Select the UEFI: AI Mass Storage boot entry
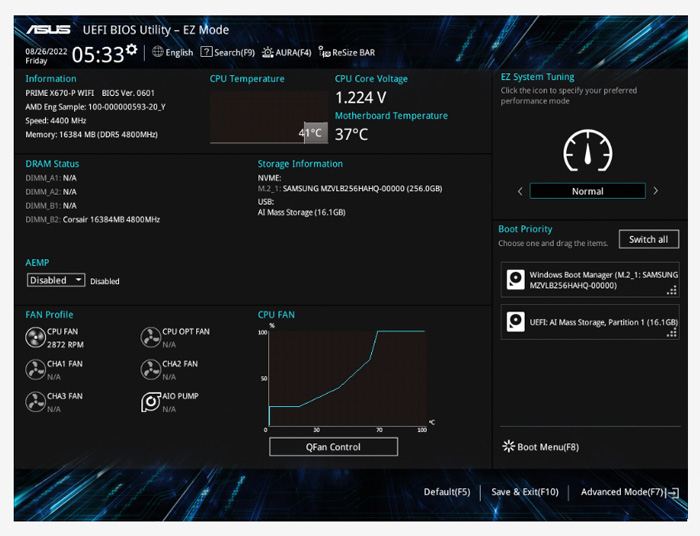The height and width of the screenshot is (536, 700). click(590, 322)
